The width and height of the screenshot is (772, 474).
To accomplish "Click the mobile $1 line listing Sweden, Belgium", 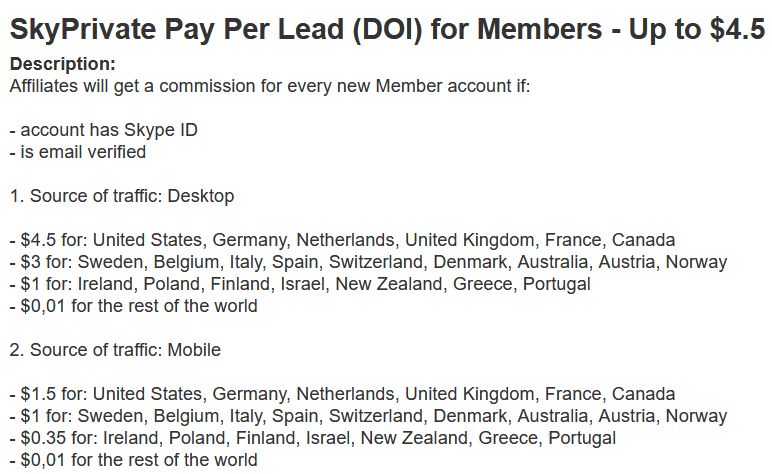I will pyautogui.click(x=368, y=416).
